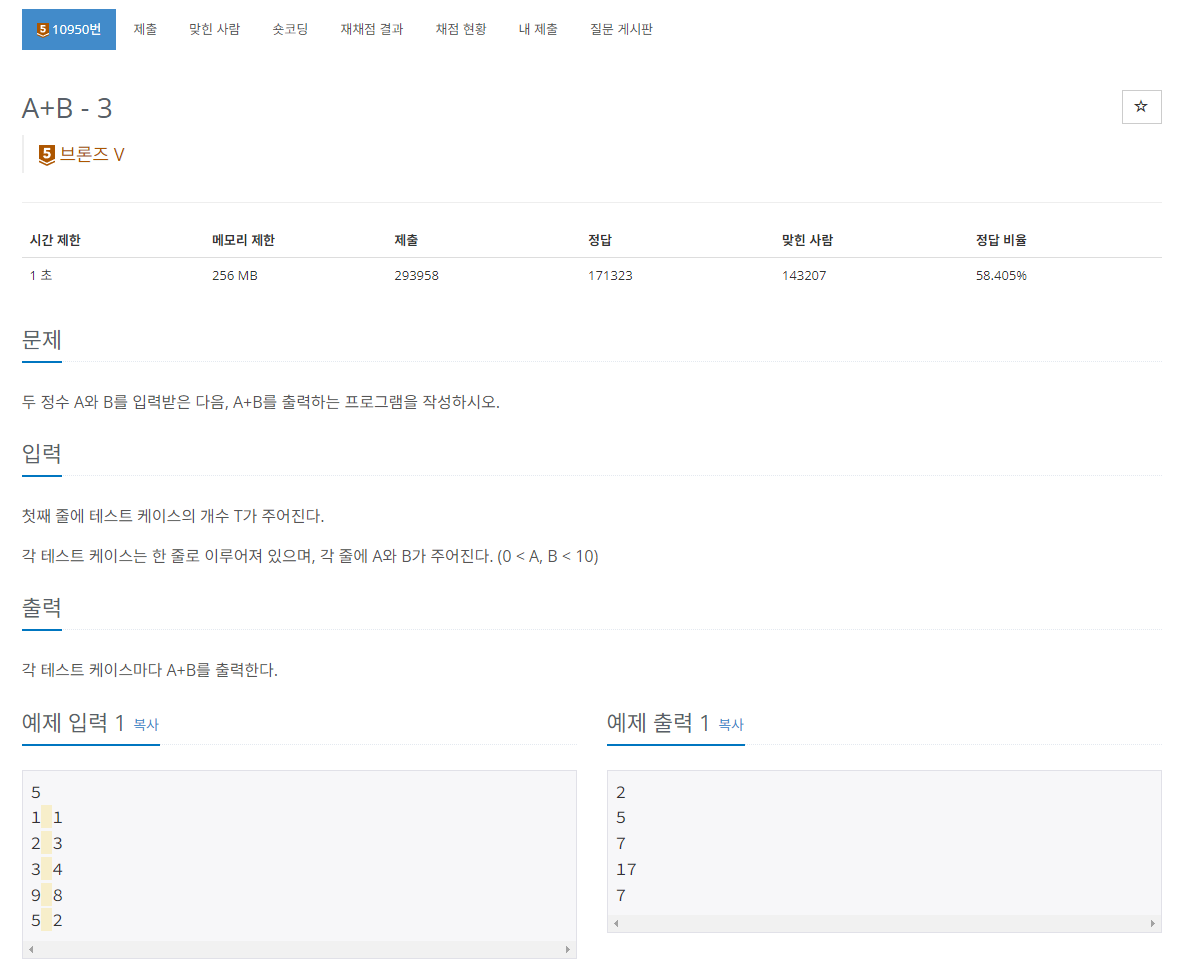Open the 재채점 결과 page
The height and width of the screenshot is (974, 1184).
pyautogui.click(x=371, y=29)
